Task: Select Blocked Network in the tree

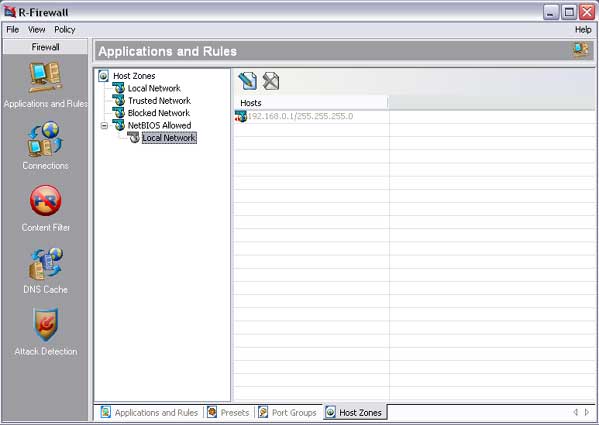Action: pos(159,113)
